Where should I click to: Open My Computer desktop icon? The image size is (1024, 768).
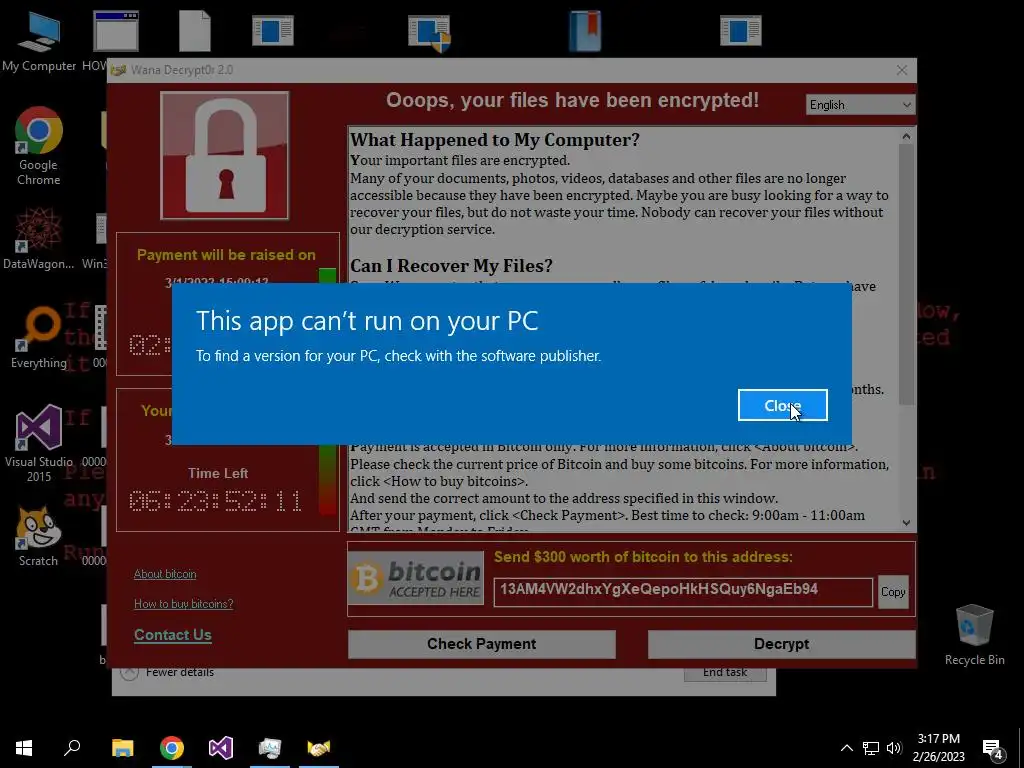(x=39, y=41)
